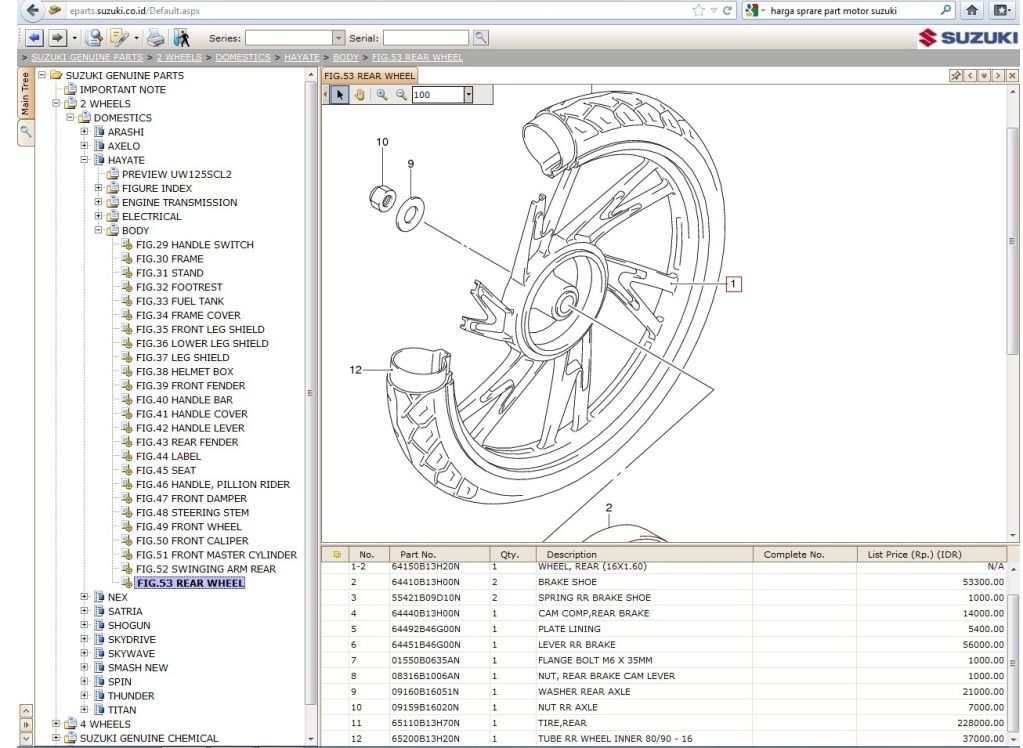Image resolution: width=1023 pixels, height=748 pixels.
Task: Collapse the 2 WHEELS tree node
Action: (x=56, y=103)
